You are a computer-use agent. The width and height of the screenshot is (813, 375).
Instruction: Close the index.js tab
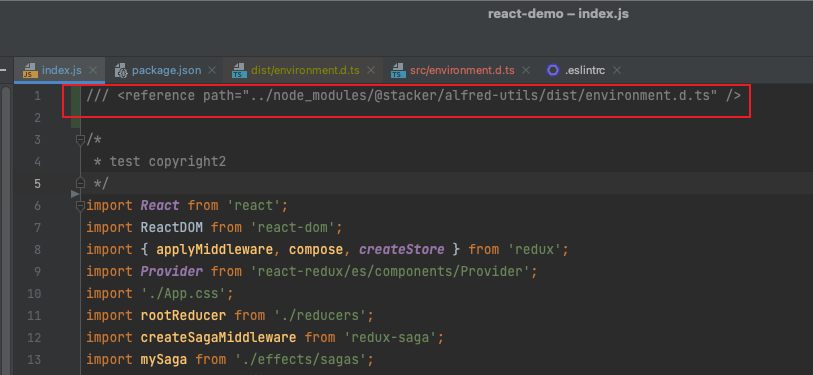click(93, 70)
